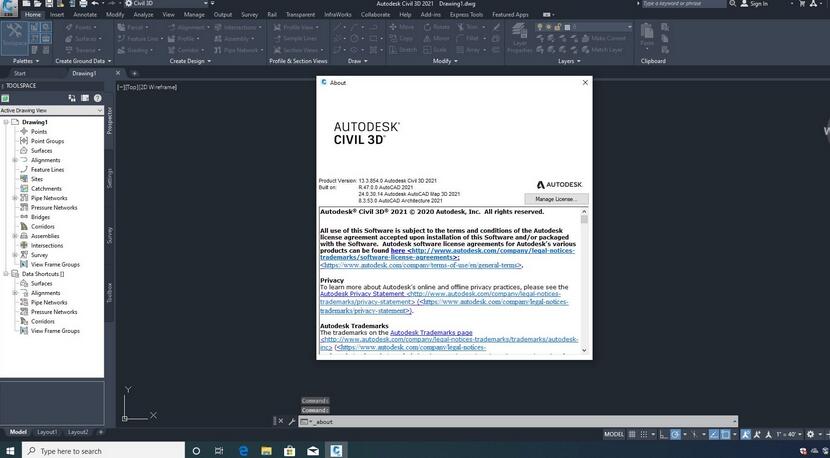Expand the Palettes panel dropdown
The width and height of the screenshot is (830, 458).
click(25, 61)
